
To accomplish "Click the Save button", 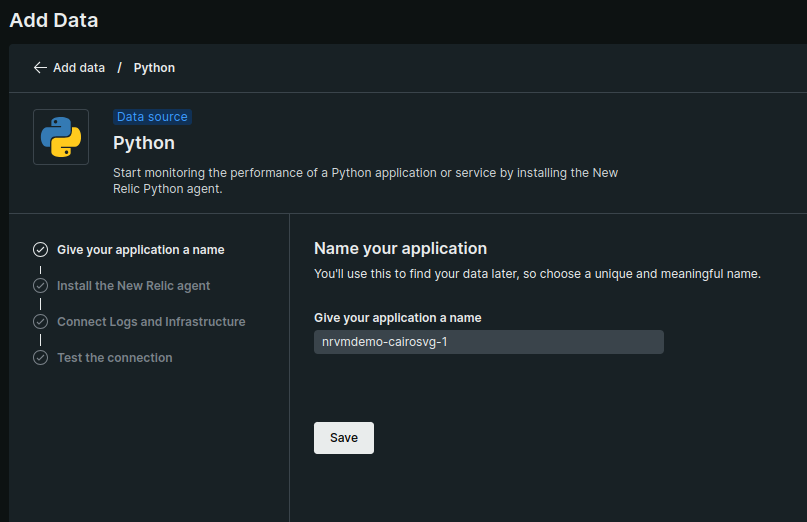I will [x=344, y=438].
